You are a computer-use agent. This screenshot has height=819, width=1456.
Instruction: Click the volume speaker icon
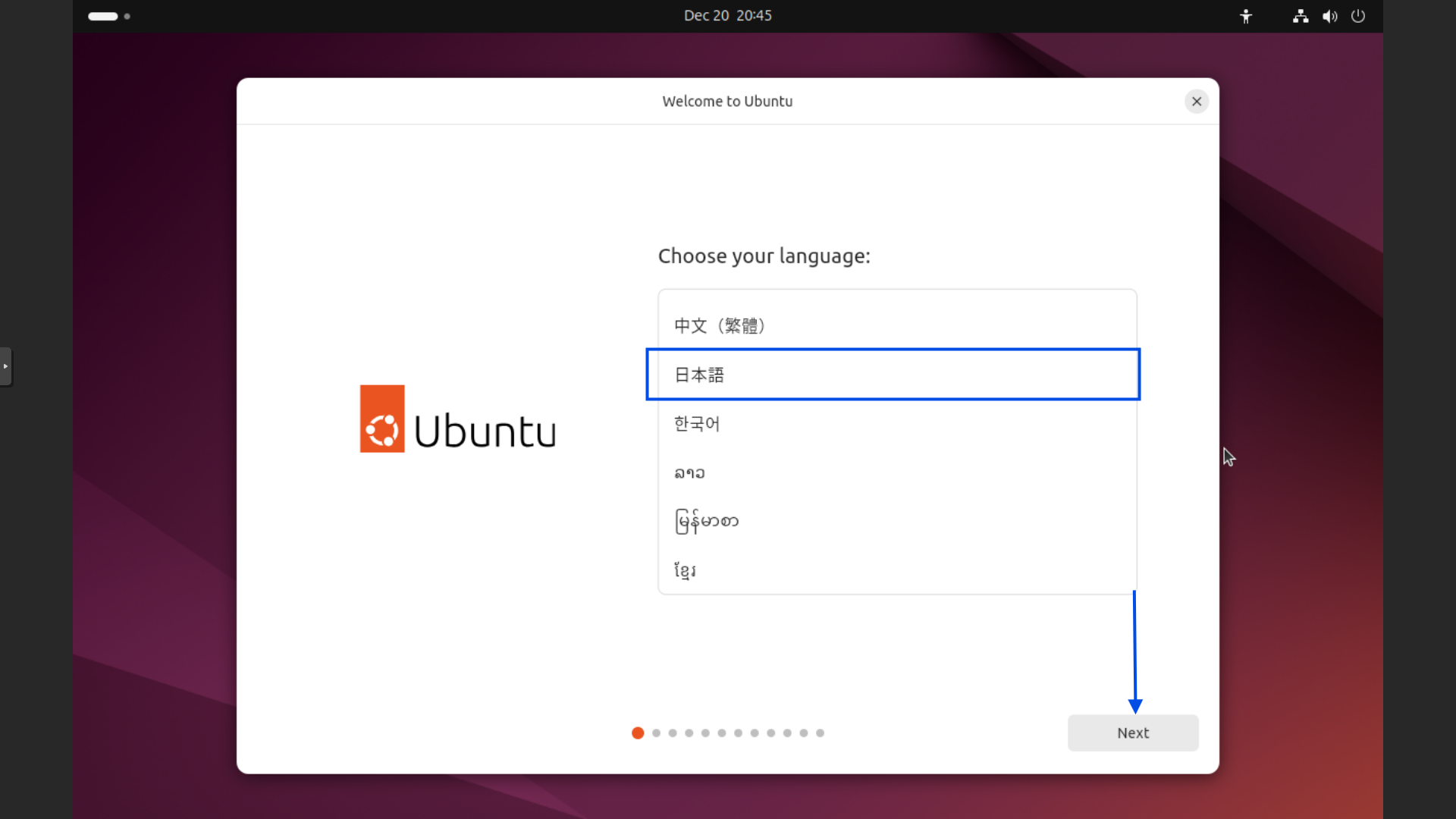1329,16
